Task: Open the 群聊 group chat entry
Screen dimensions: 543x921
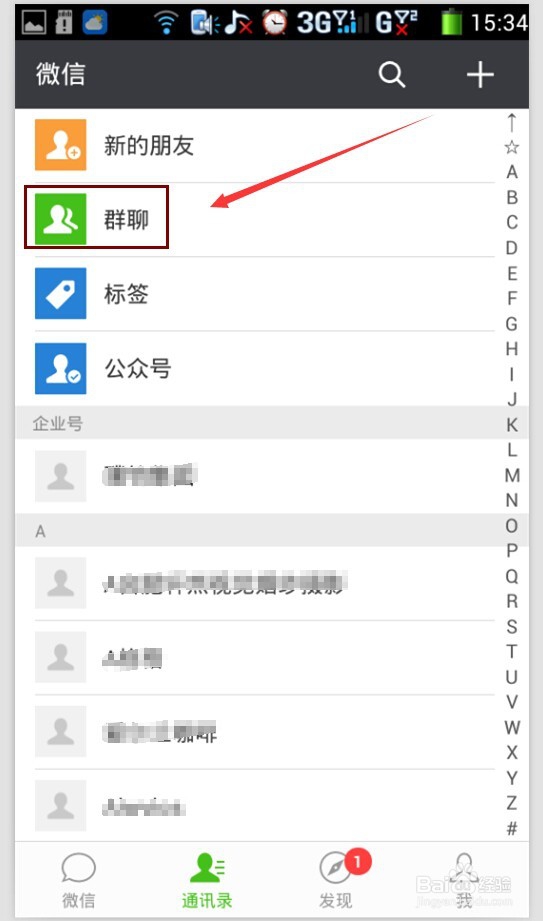Action: (255, 219)
